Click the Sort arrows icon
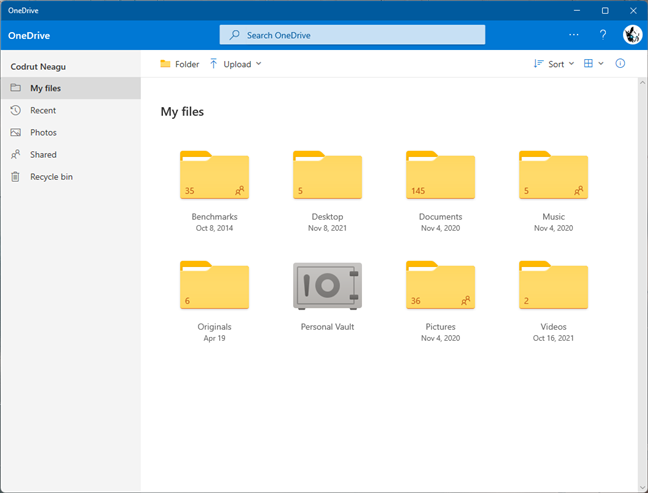 click(538, 64)
